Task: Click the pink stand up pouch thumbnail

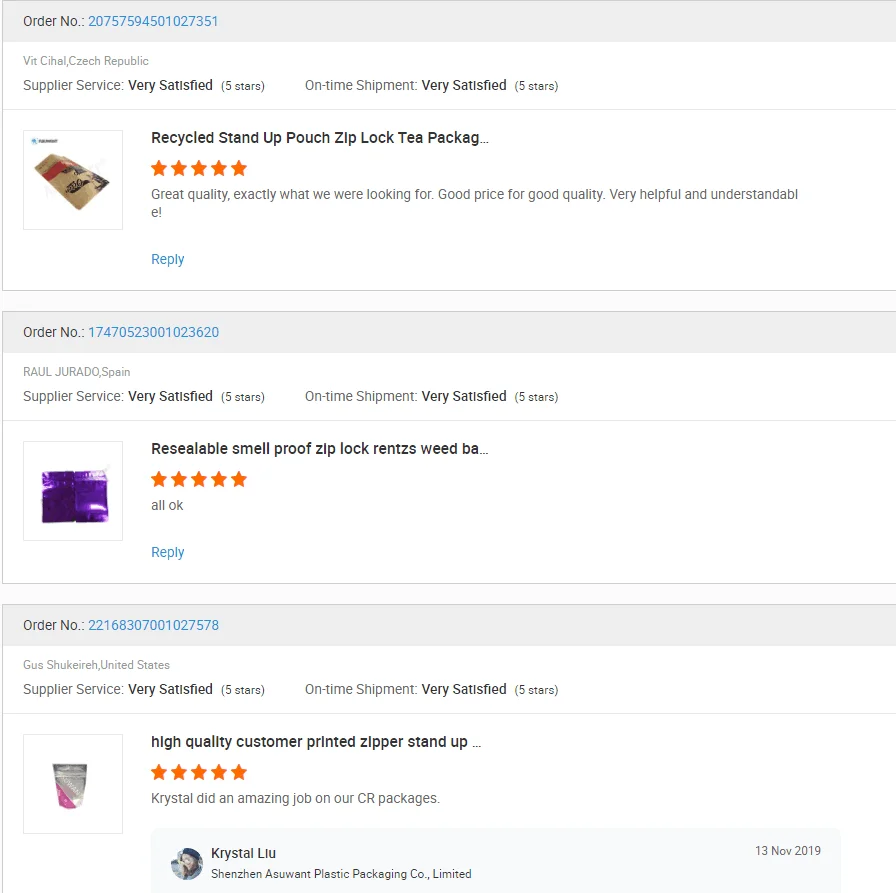Action: (x=73, y=784)
